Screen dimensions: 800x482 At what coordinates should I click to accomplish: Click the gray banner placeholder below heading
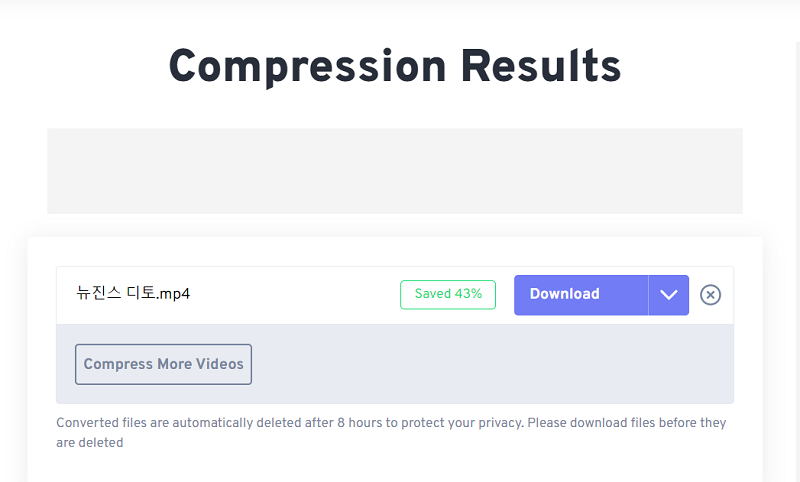[x=395, y=170]
